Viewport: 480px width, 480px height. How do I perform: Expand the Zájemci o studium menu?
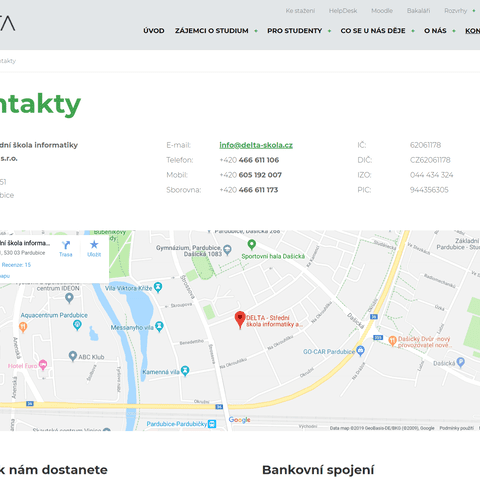tap(212, 31)
